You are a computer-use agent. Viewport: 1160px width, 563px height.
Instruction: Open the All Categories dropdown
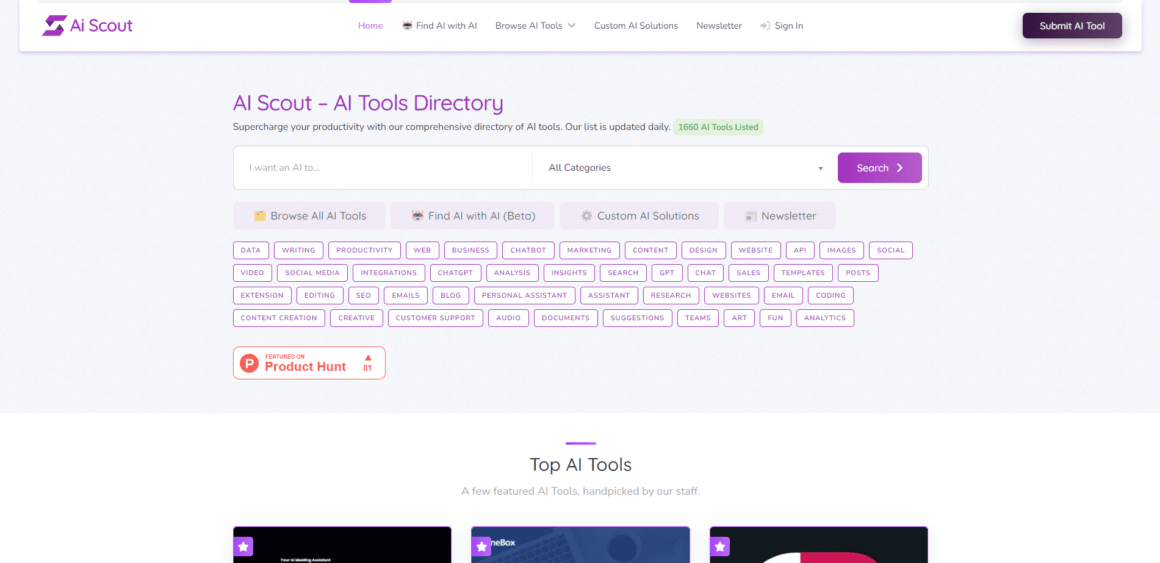(684, 168)
